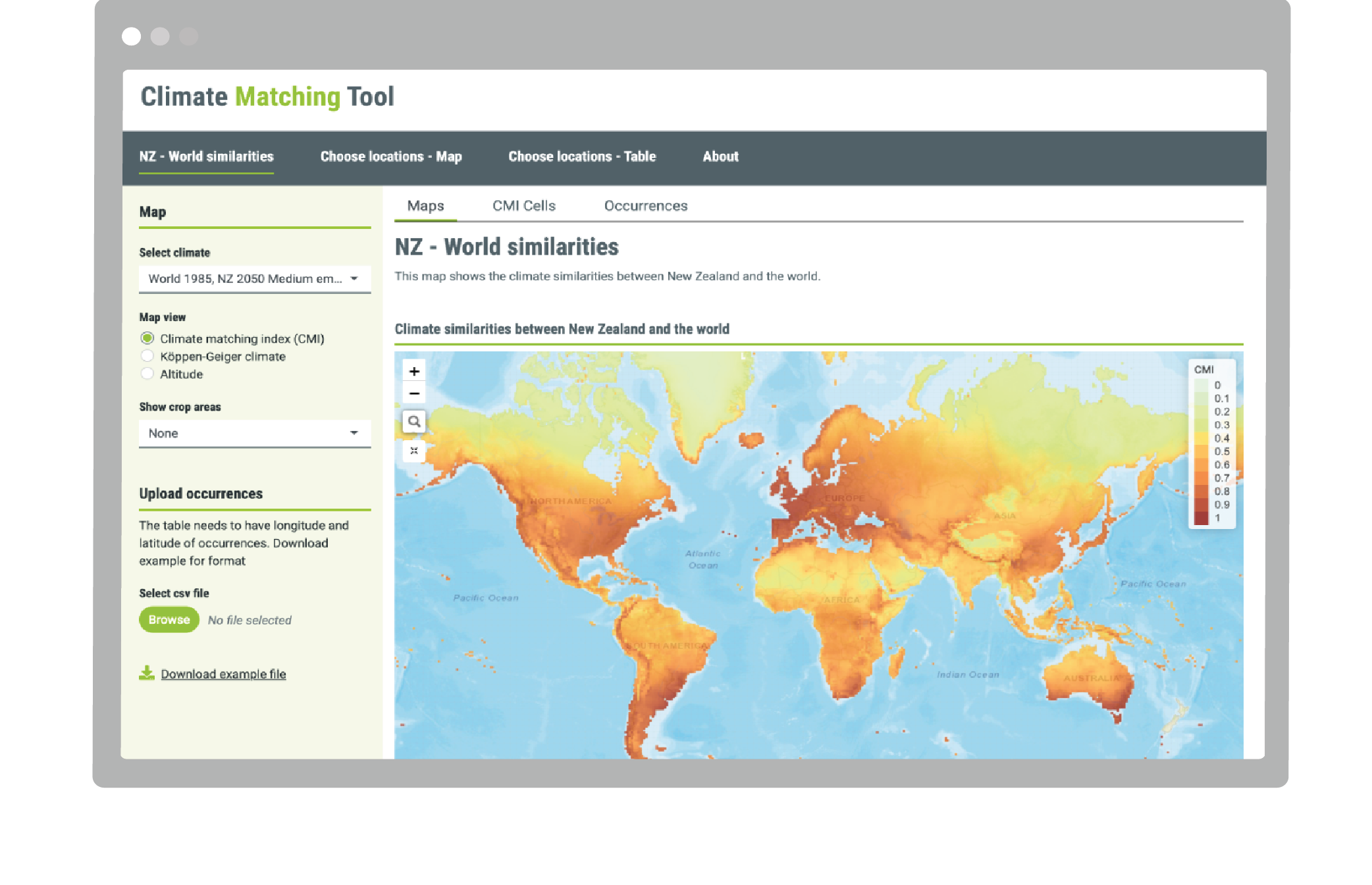
Task: Zoom in on the world map
Action: pyautogui.click(x=414, y=371)
